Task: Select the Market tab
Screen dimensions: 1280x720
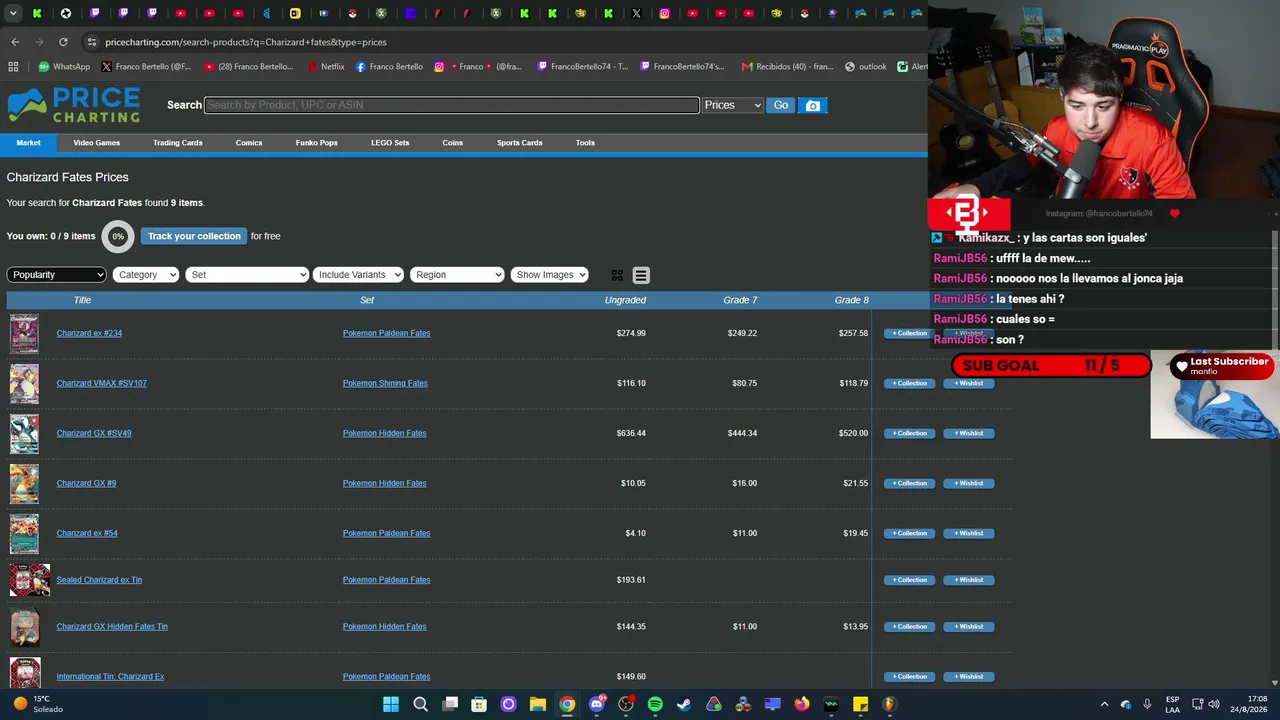Action: pos(28,143)
